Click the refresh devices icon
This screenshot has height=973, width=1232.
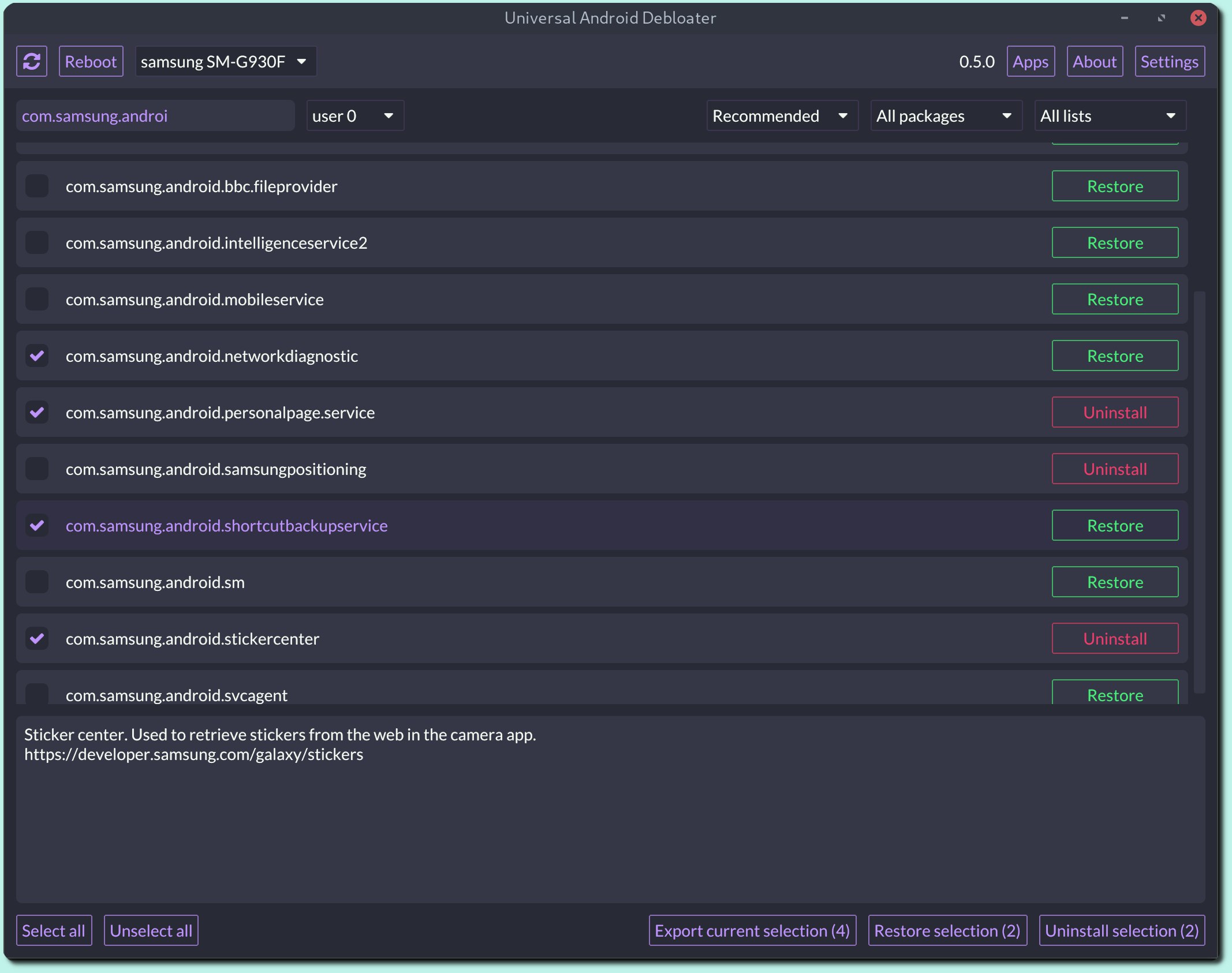coord(32,61)
